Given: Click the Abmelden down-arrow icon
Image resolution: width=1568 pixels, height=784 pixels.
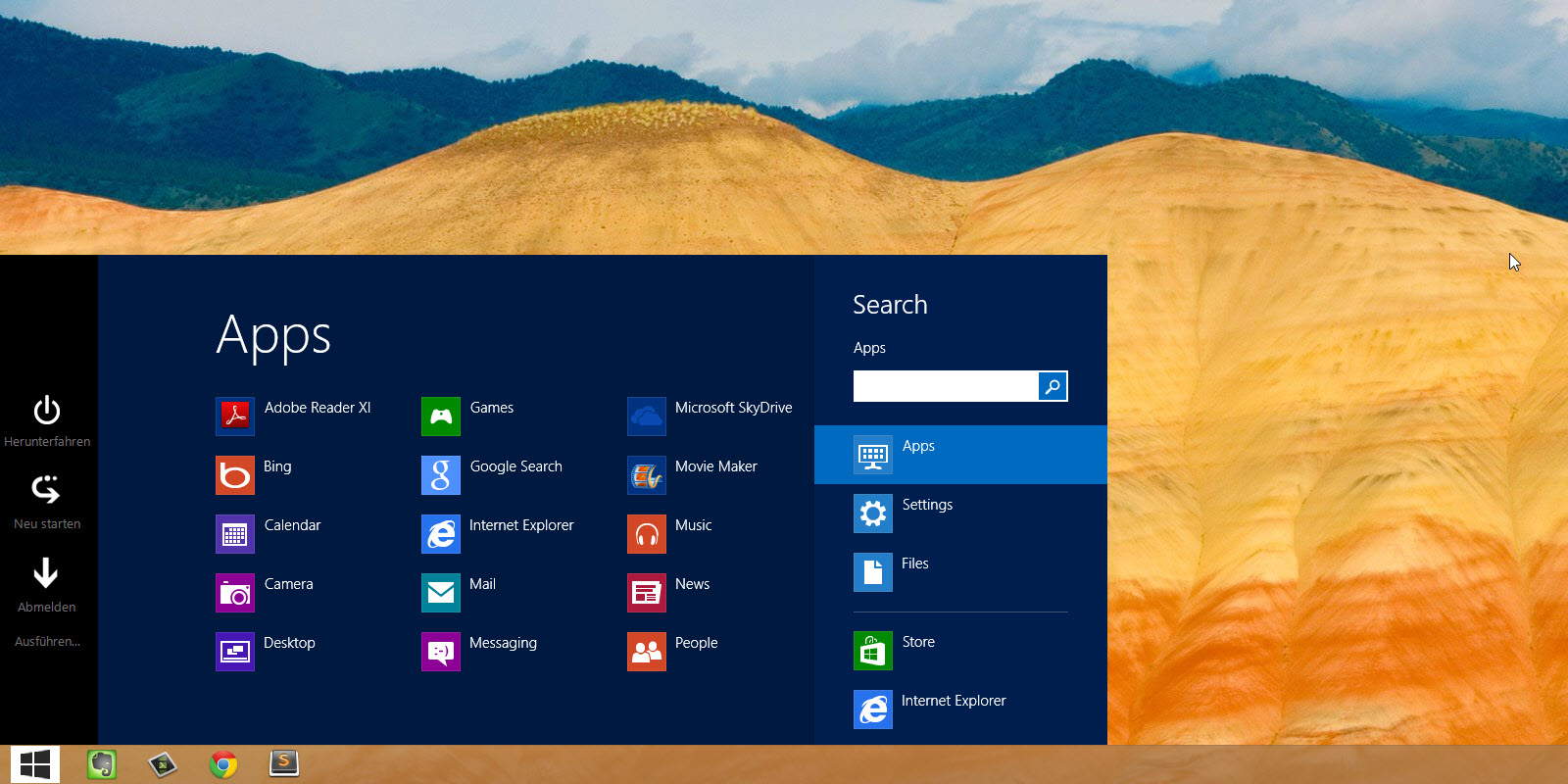Looking at the screenshot, I should click(46, 572).
